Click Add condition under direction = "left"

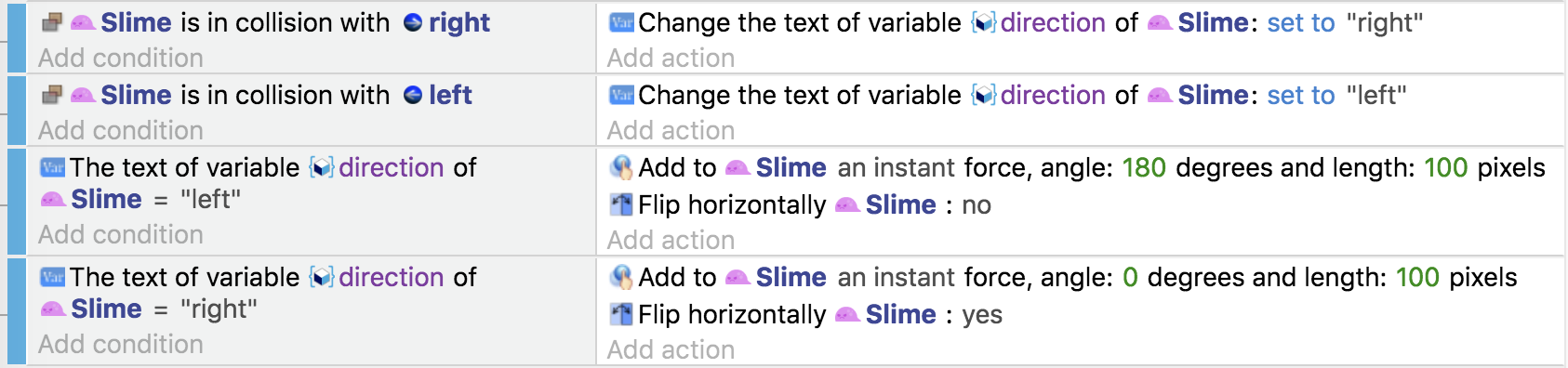point(121,234)
